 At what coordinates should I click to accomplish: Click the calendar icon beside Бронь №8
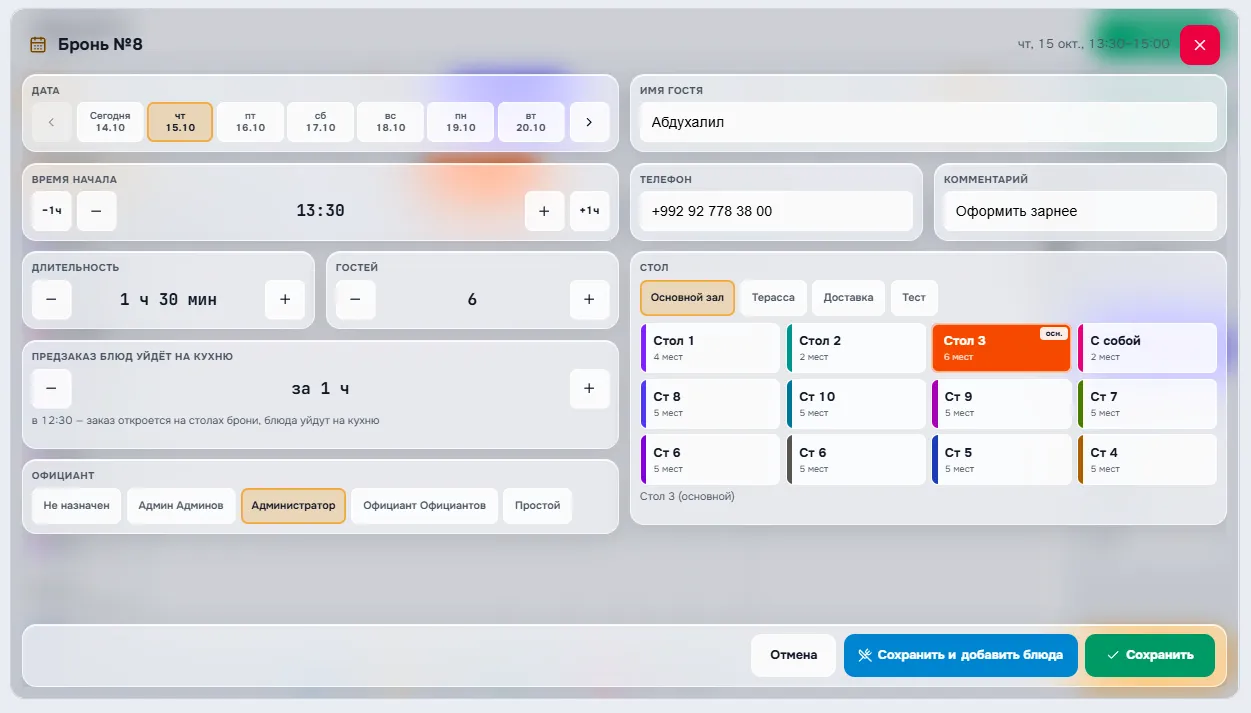38,44
